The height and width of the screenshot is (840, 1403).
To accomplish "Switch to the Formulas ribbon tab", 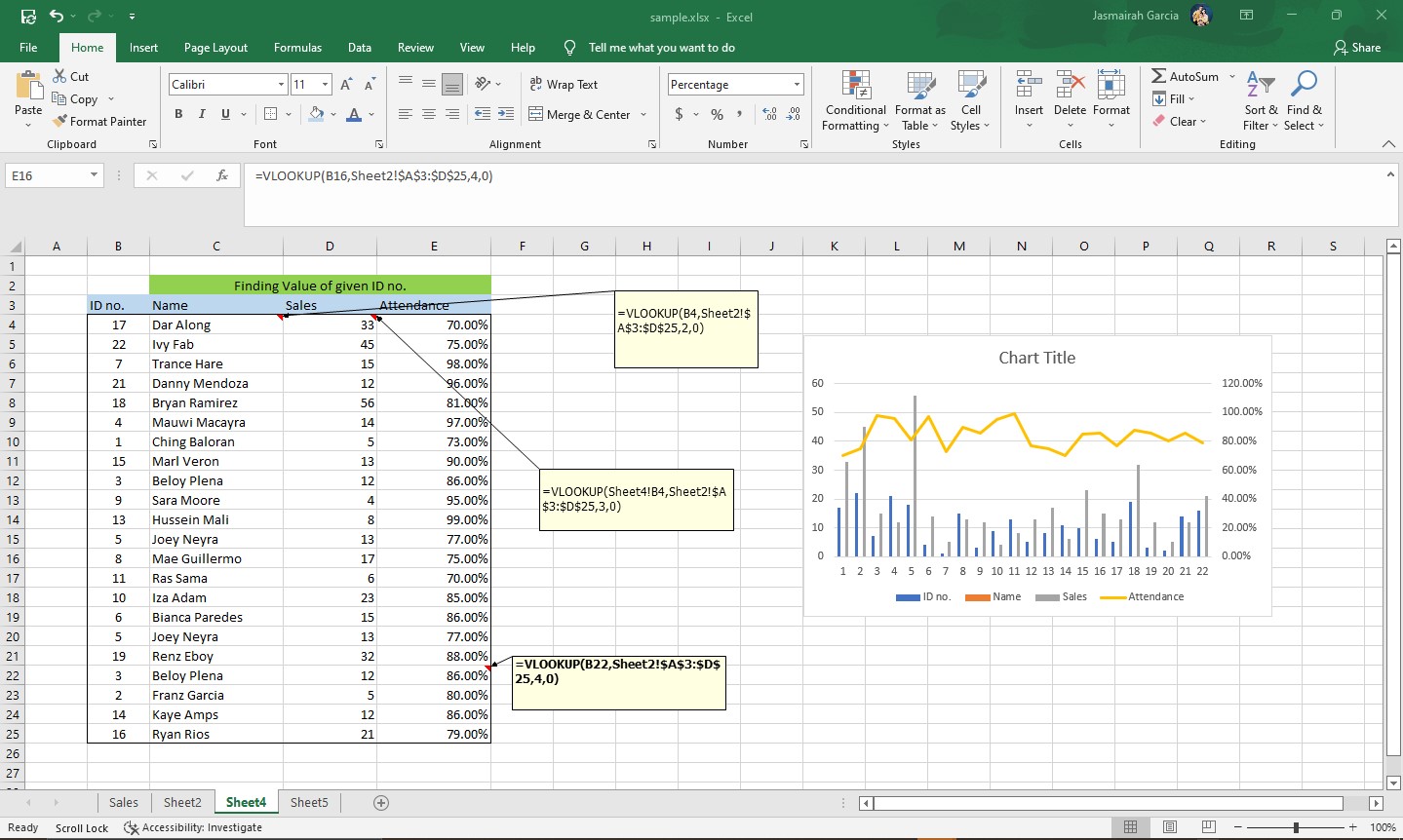I will [x=297, y=47].
